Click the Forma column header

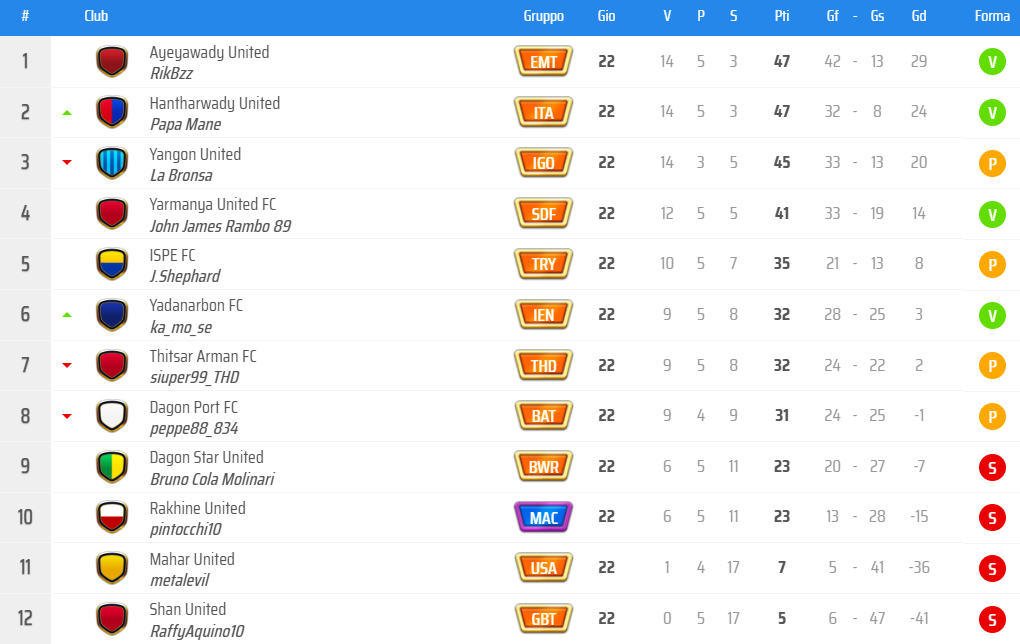click(x=992, y=16)
